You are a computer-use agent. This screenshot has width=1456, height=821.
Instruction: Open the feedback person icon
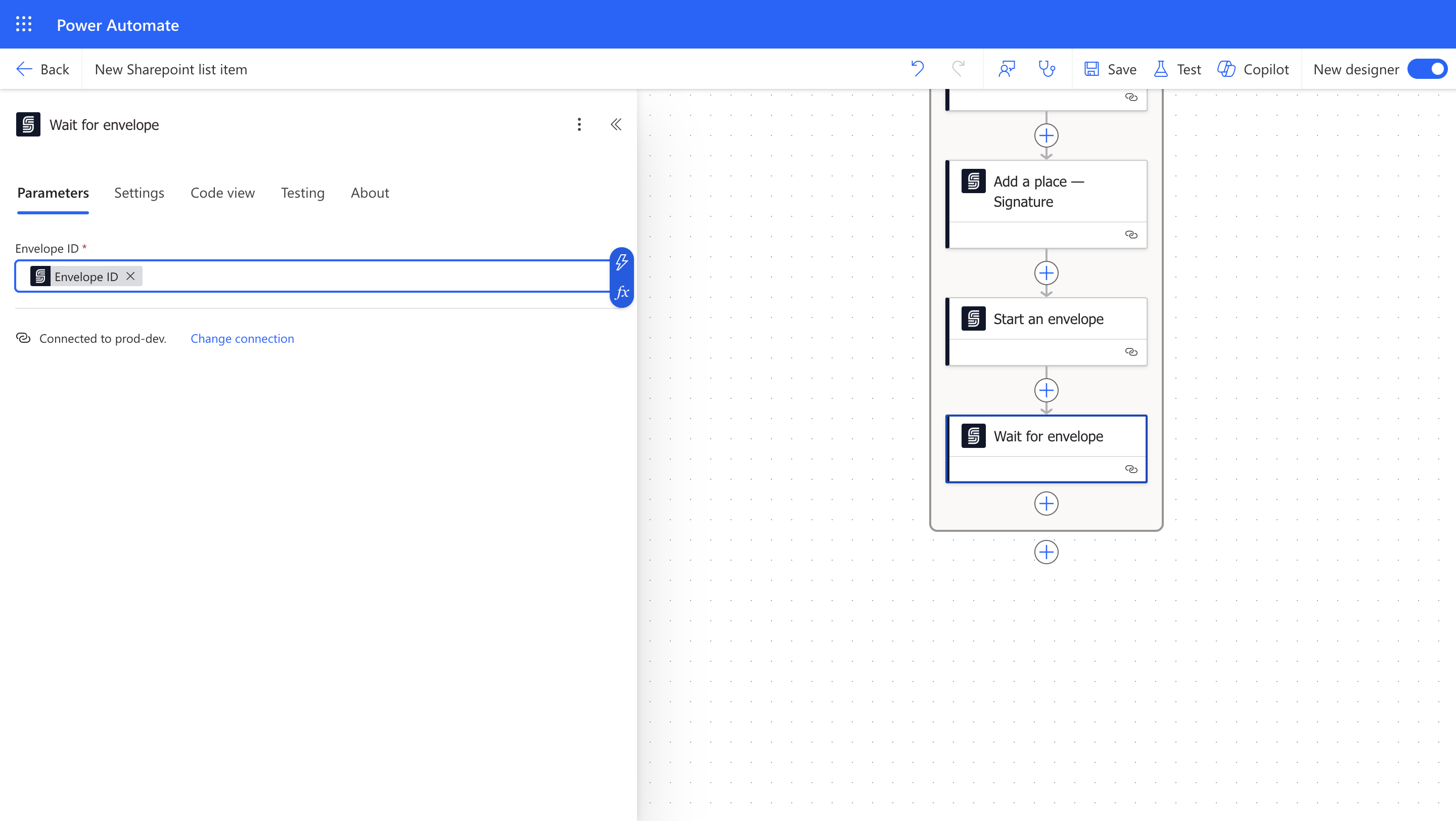pos(1007,69)
